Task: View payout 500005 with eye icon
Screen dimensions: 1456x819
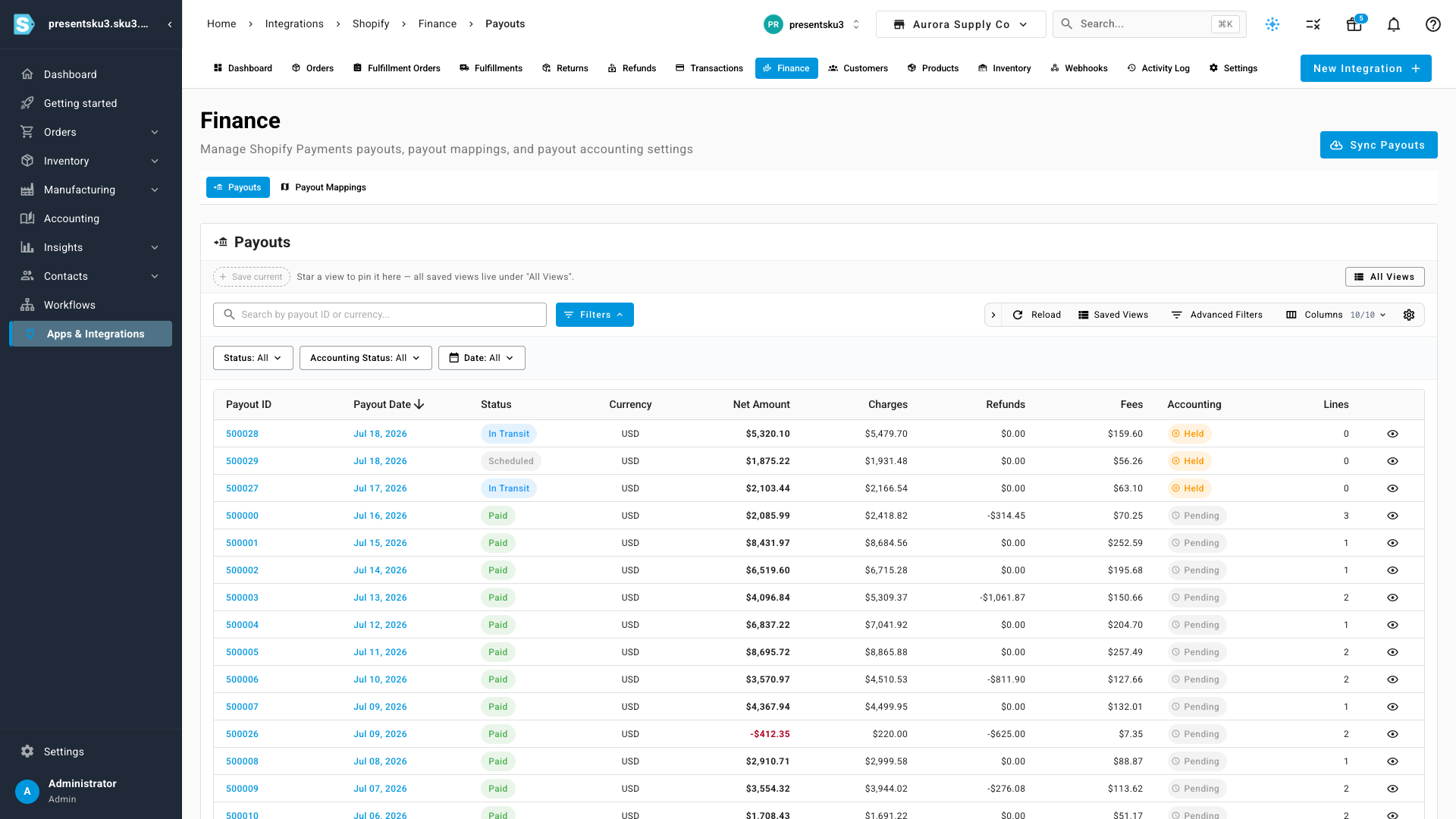Action: [x=1392, y=652]
